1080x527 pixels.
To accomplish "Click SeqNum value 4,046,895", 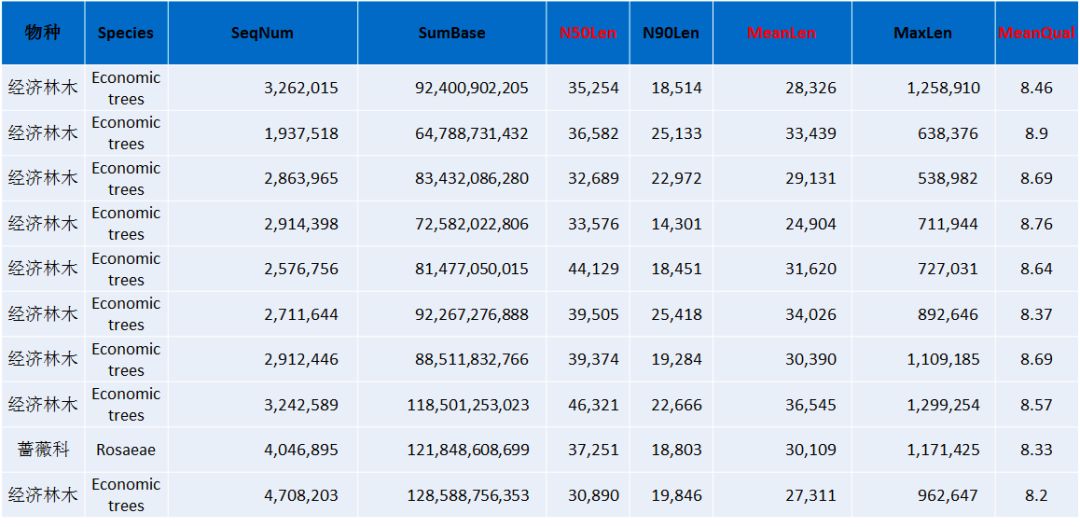I will 301,450.
